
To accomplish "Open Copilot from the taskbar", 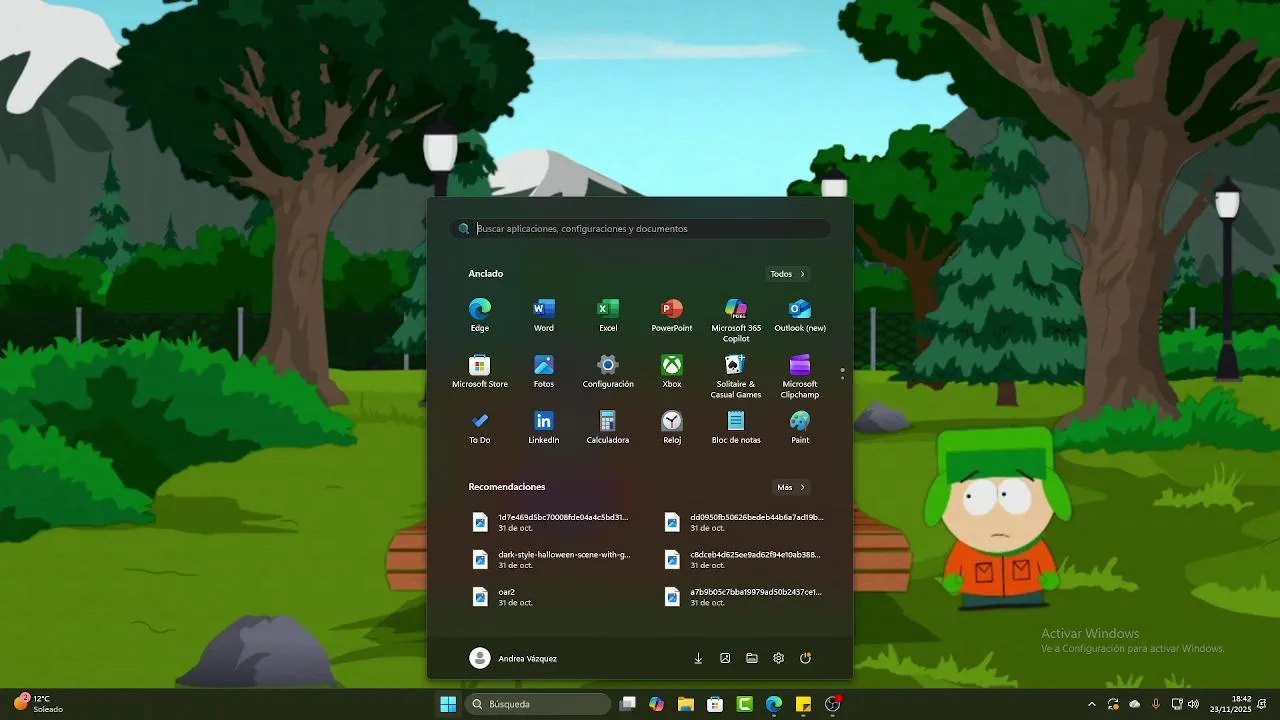I will tap(657, 704).
